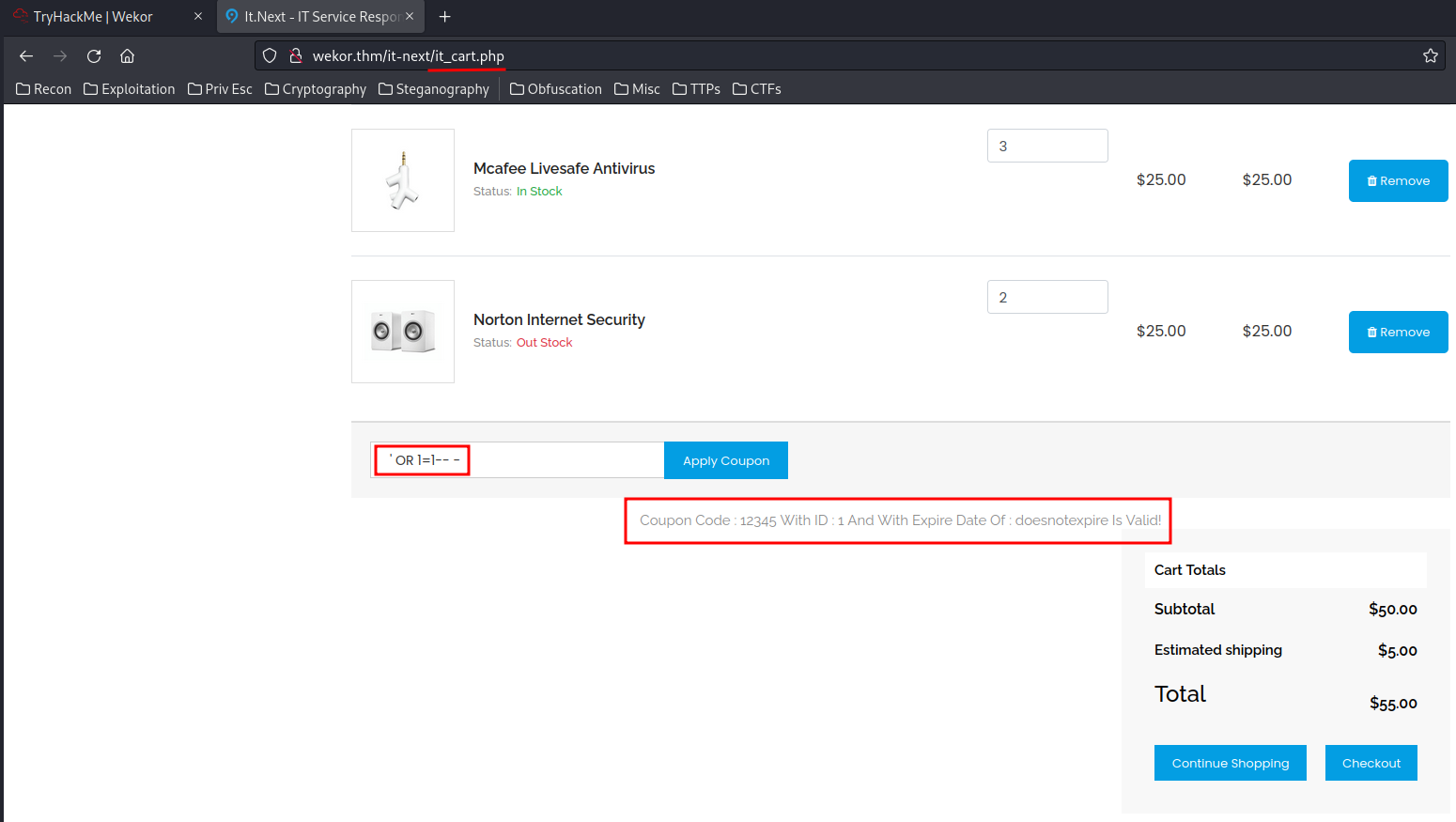Edit the quantity field for Norton Internet Security

point(1047,297)
